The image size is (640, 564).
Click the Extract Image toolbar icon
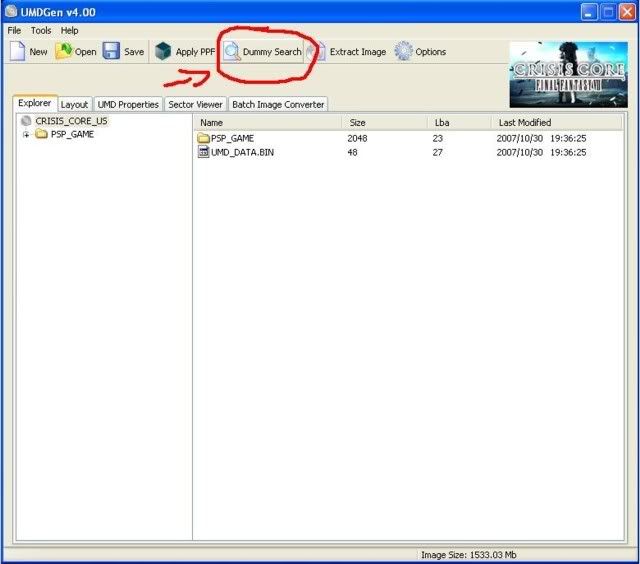point(318,52)
